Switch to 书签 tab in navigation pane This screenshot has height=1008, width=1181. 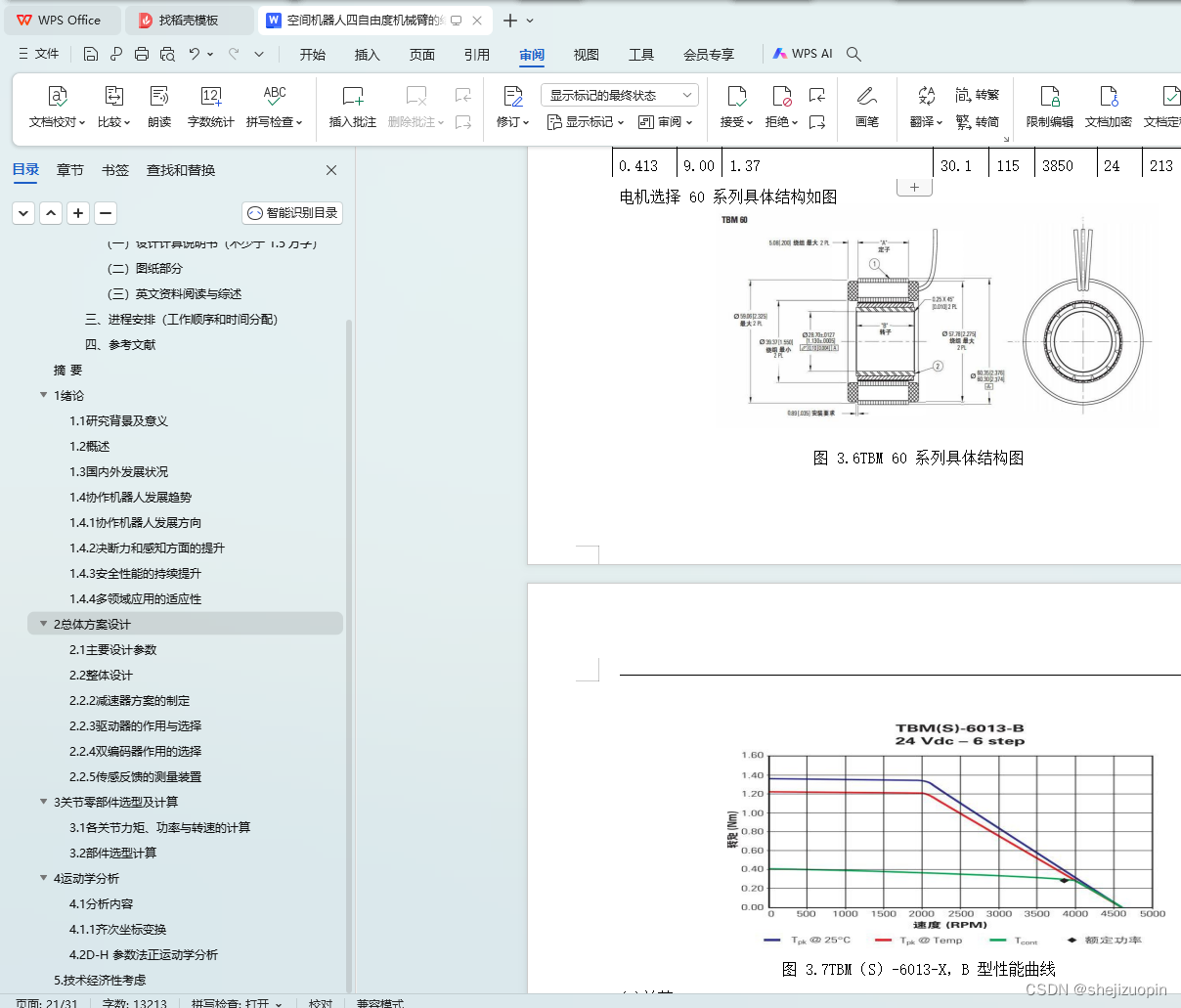pos(115,170)
